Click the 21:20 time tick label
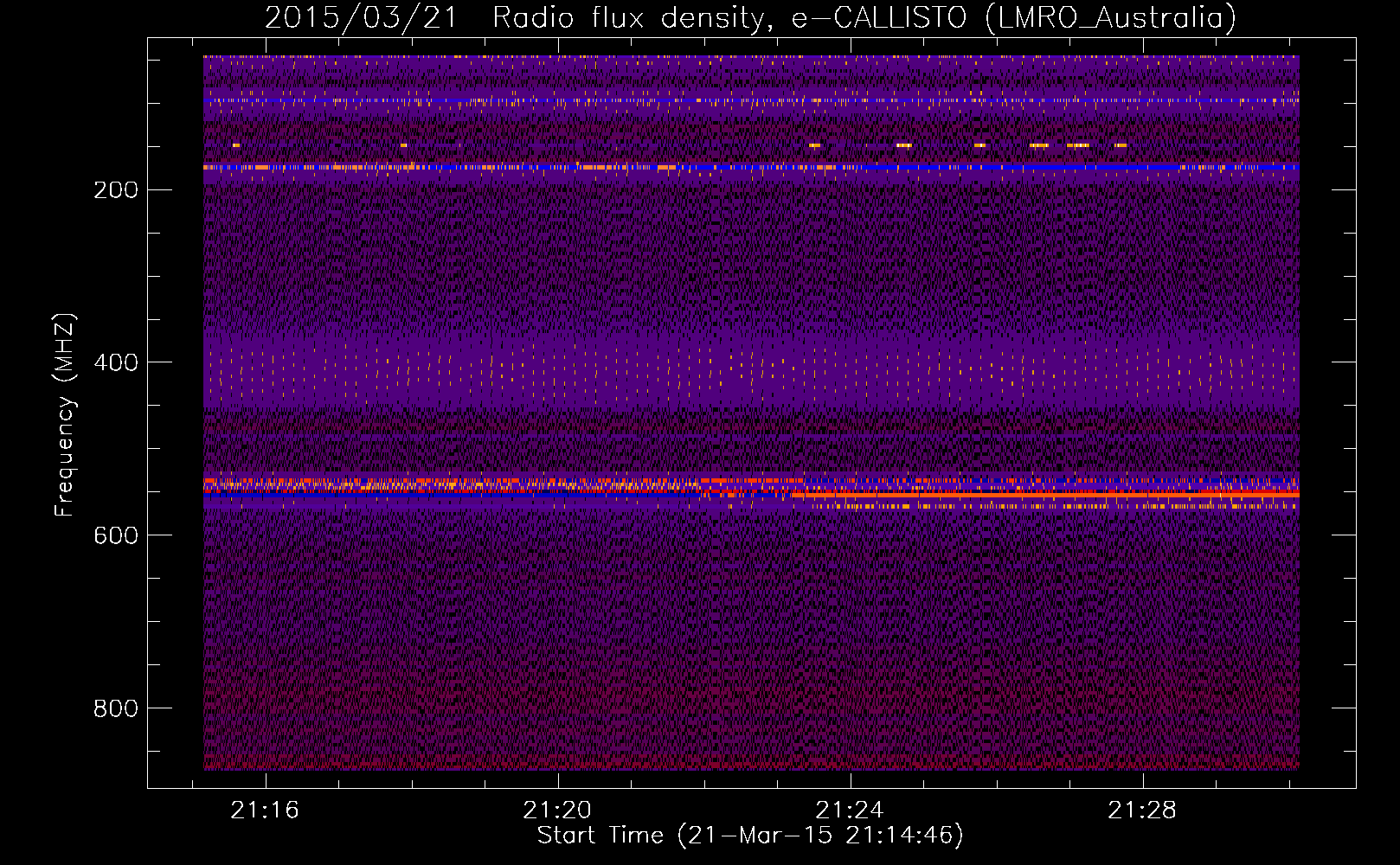The width and height of the screenshot is (1400, 865). (557, 811)
